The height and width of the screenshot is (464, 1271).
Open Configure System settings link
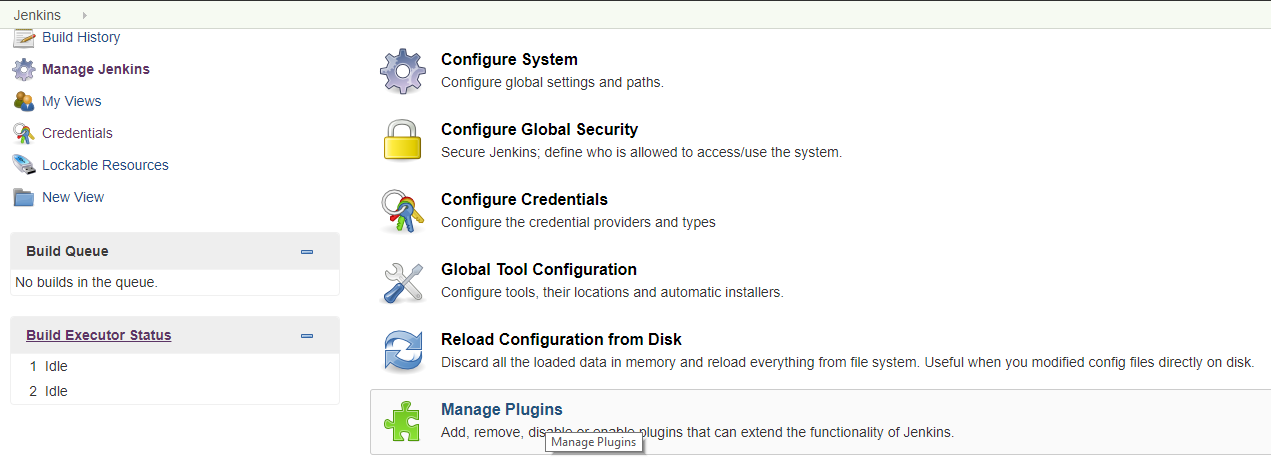coord(509,60)
